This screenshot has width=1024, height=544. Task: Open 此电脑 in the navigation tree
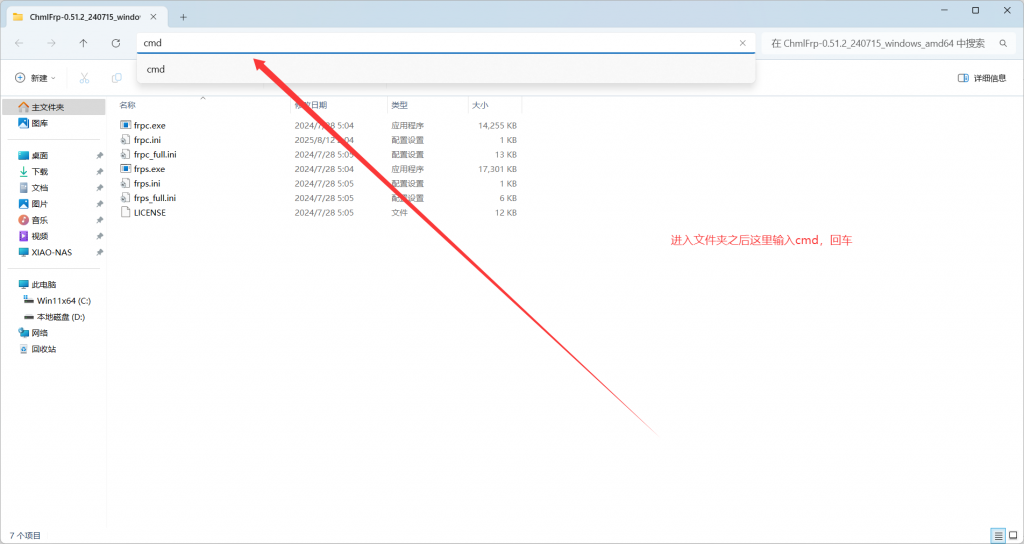pos(42,284)
